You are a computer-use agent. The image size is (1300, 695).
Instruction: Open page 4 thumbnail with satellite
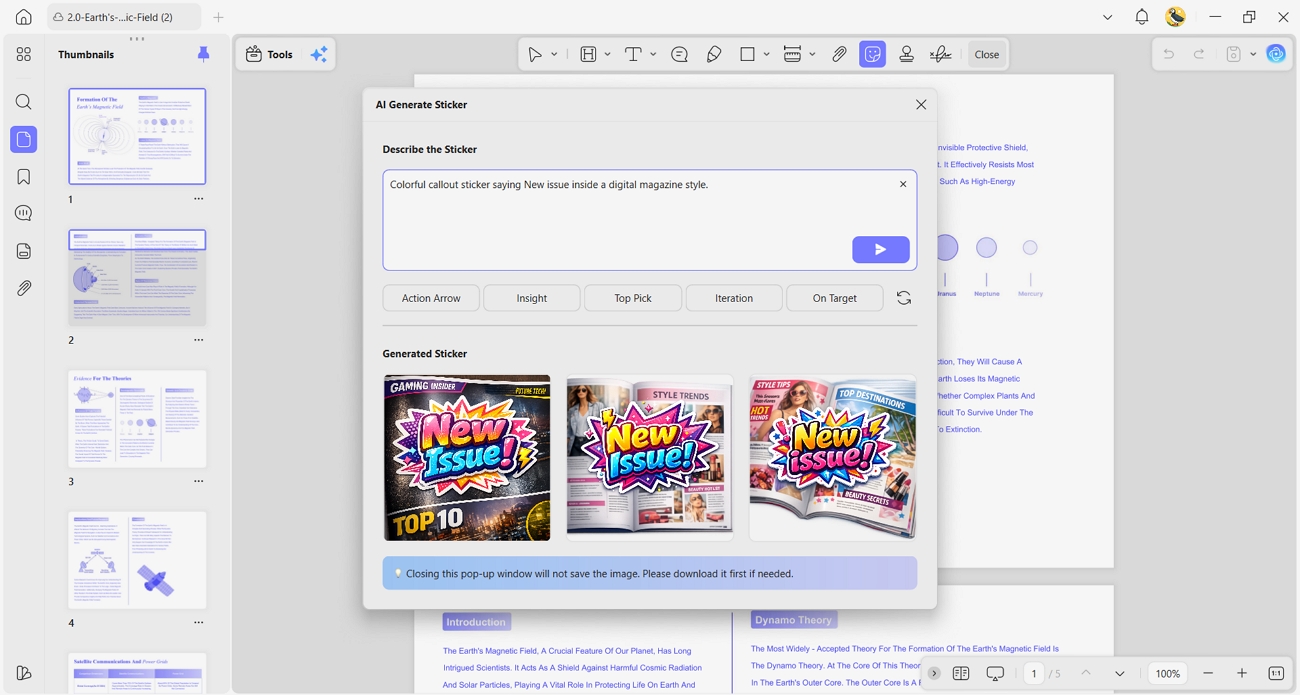(x=137, y=560)
